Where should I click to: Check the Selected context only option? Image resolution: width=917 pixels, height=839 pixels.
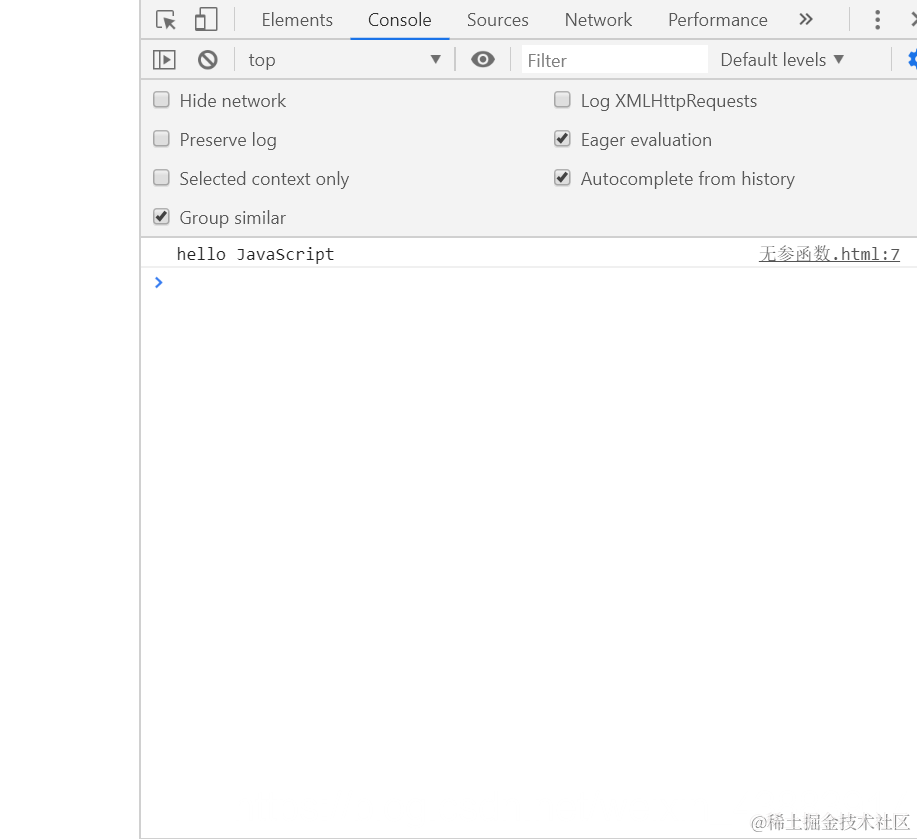pyautogui.click(x=161, y=178)
